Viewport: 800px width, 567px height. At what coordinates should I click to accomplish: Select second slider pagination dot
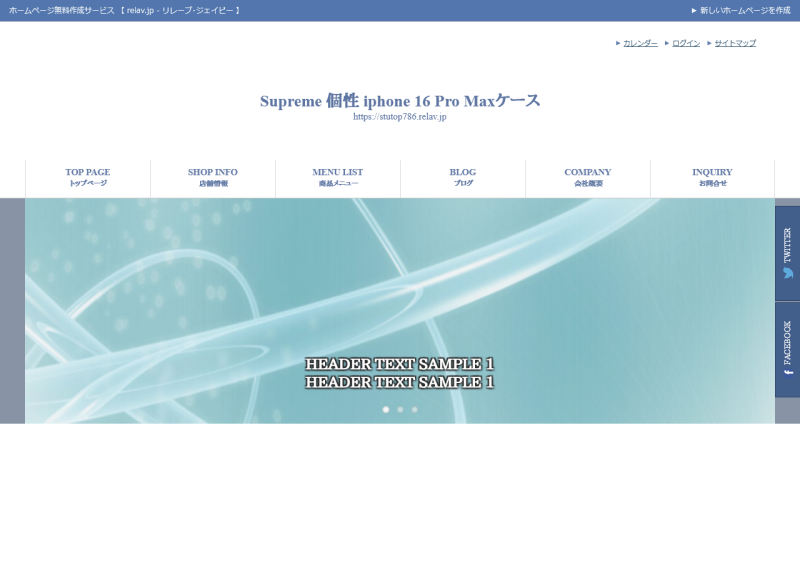pyautogui.click(x=400, y=409)
